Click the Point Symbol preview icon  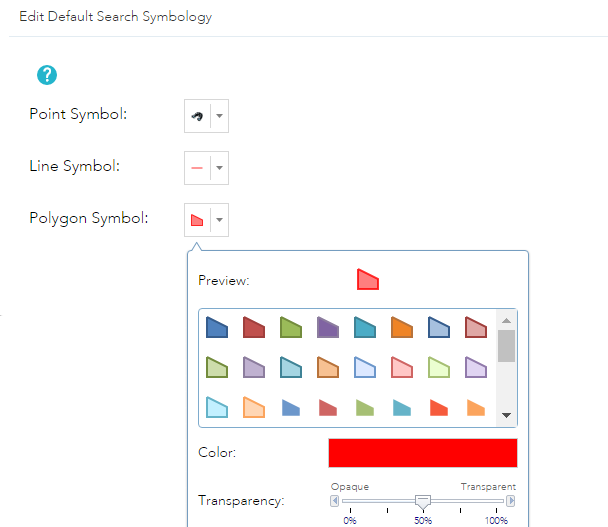[197, 116]
